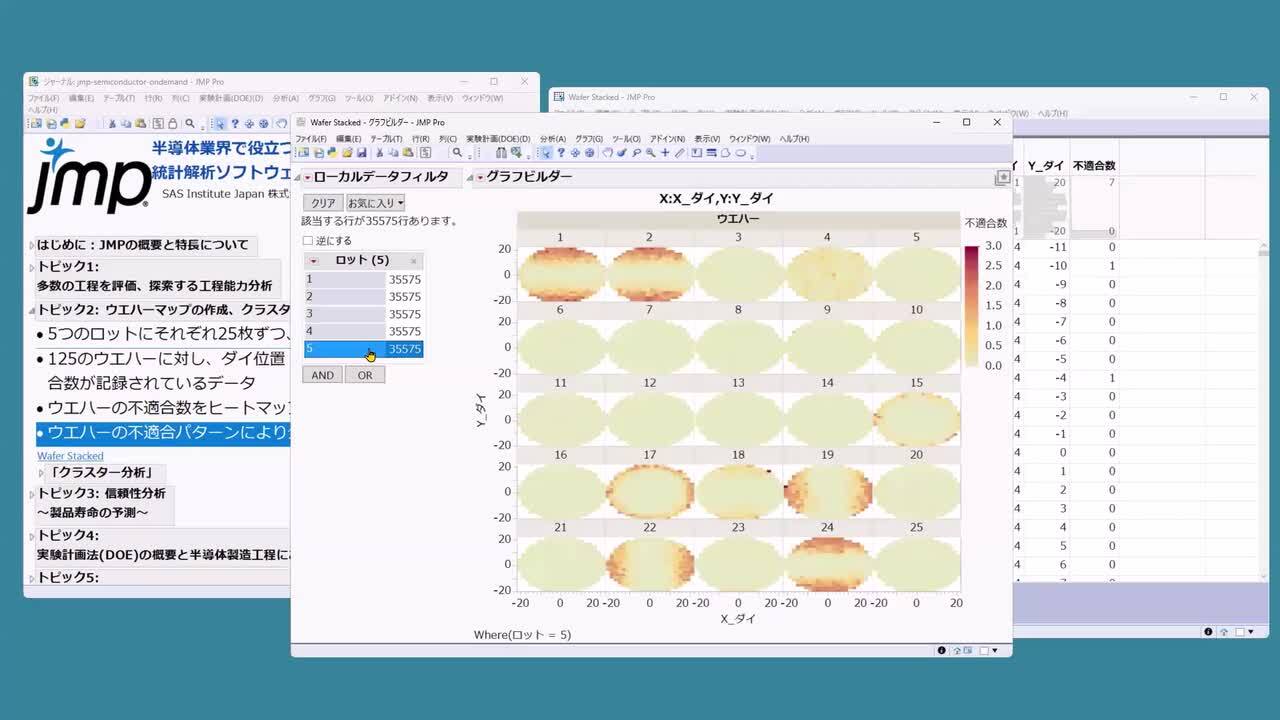The height and width of the screenshot is (720, 1280).
Task: Click the Copy icon in Graph Builder toolbar
Action: pos(393,153)
